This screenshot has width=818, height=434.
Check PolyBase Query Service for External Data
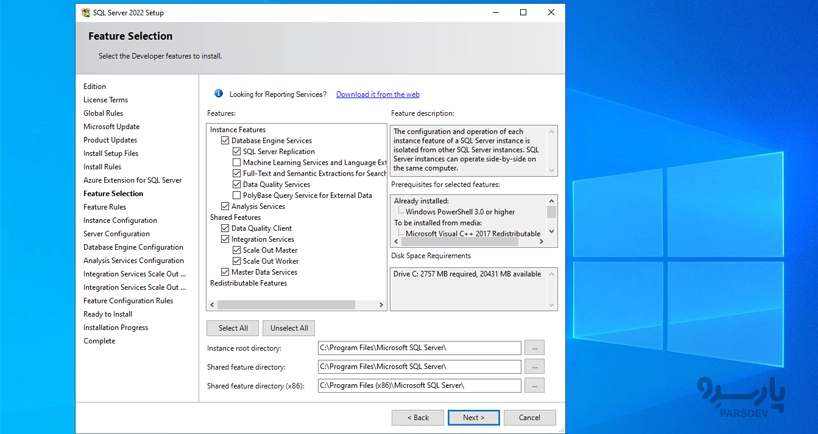[x=237, y=196]
